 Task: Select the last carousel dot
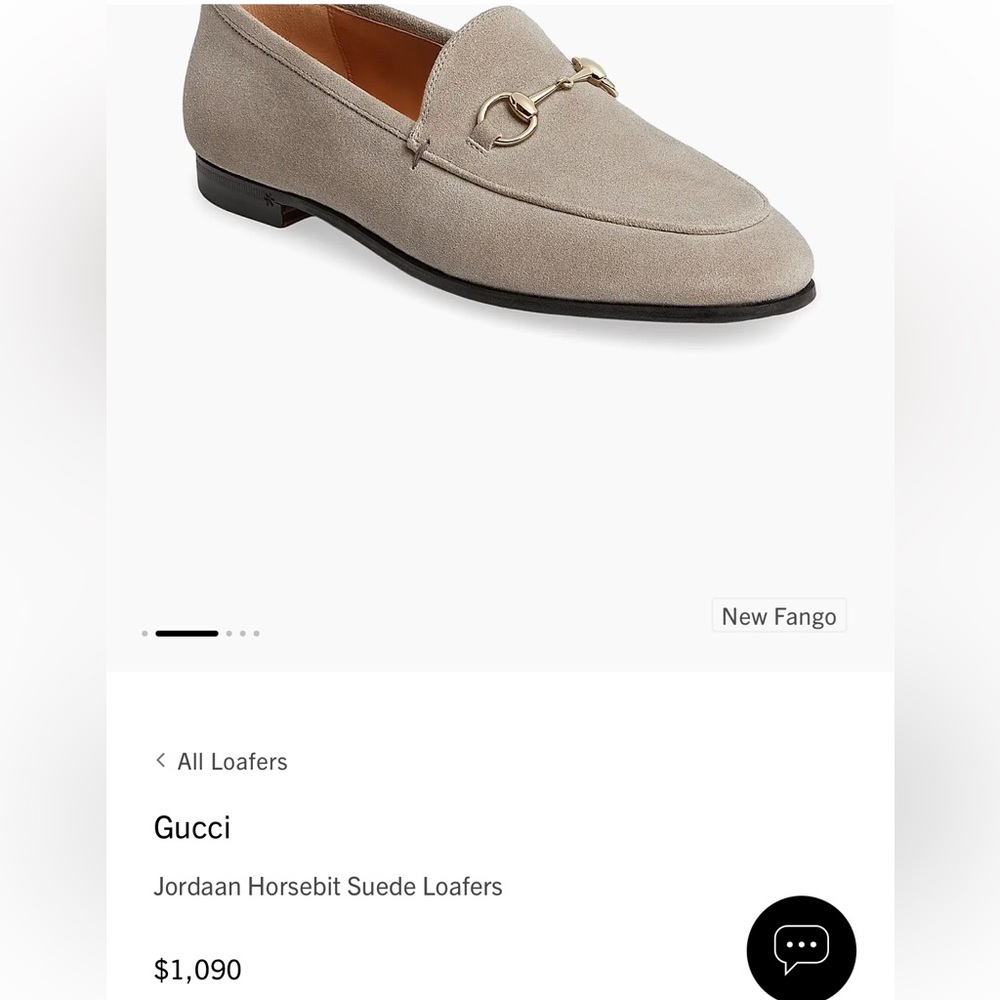(255, 633)
